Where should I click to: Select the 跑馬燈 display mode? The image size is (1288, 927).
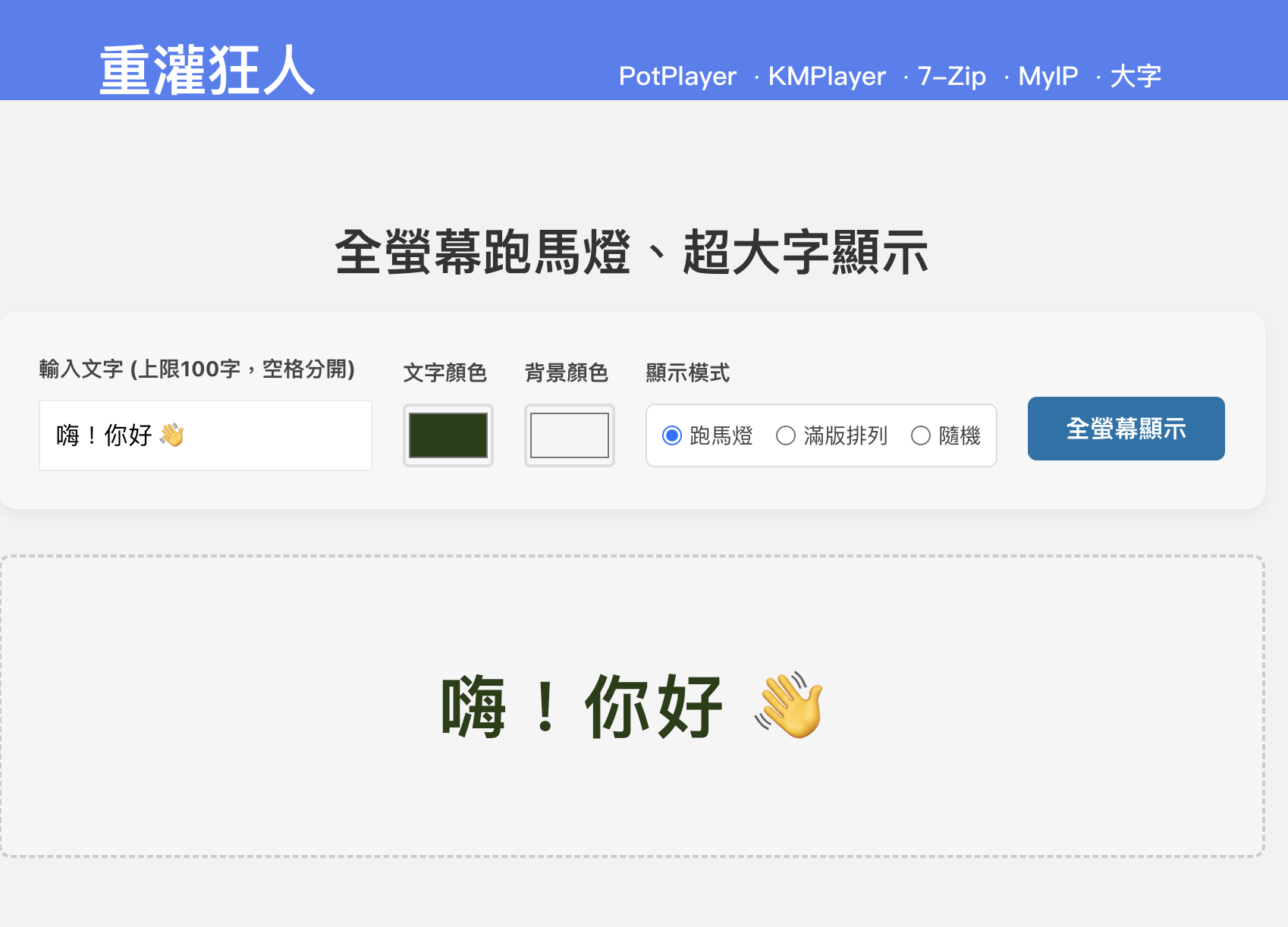tap(672, 435)
